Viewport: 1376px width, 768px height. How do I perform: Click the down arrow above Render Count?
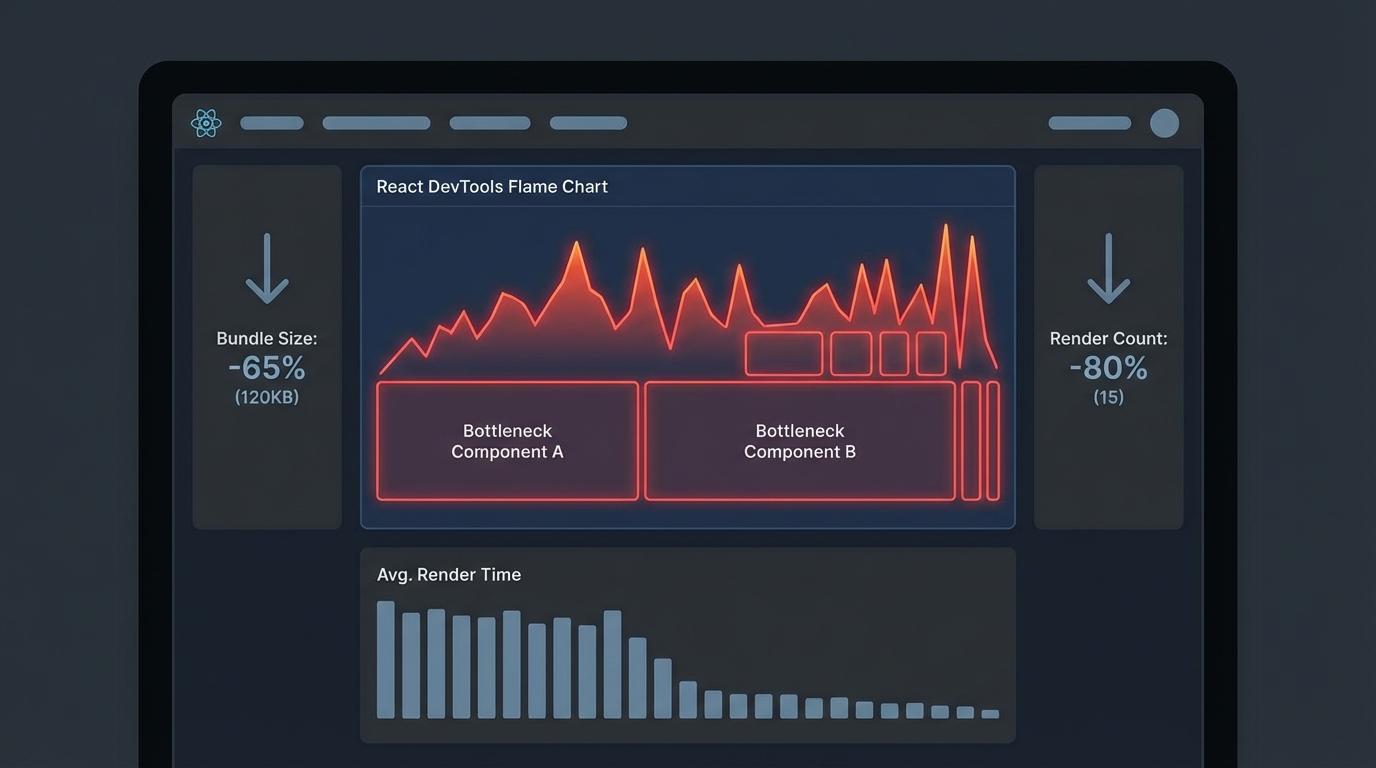[x=1108, y=268]
